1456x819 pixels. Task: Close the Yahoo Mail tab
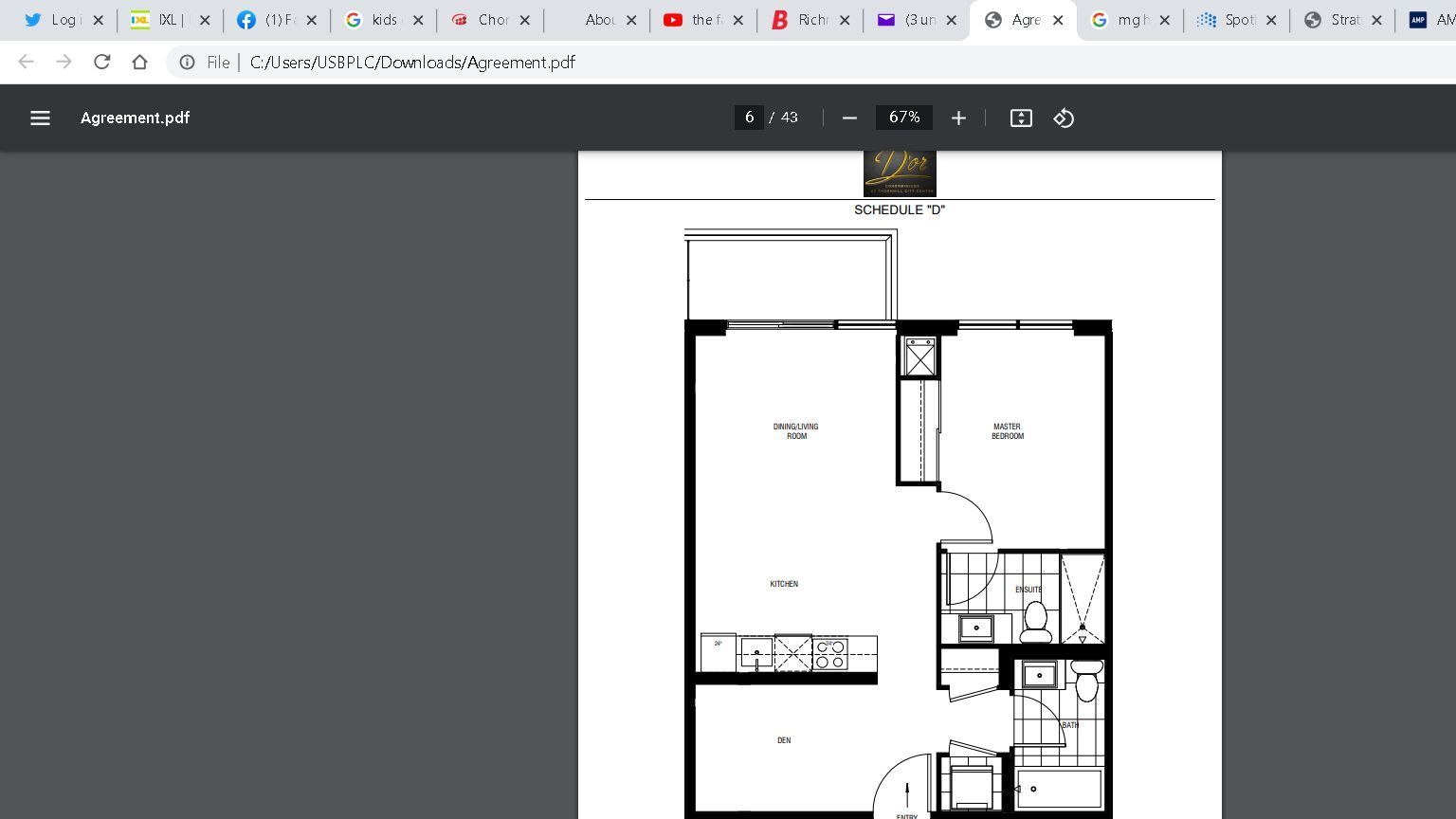[x=951, y=20]
